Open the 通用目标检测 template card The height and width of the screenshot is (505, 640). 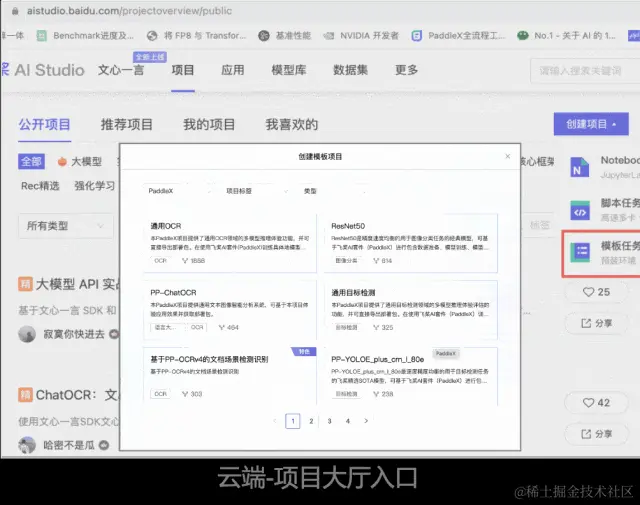pyautogui.click(x=411, y=309)
